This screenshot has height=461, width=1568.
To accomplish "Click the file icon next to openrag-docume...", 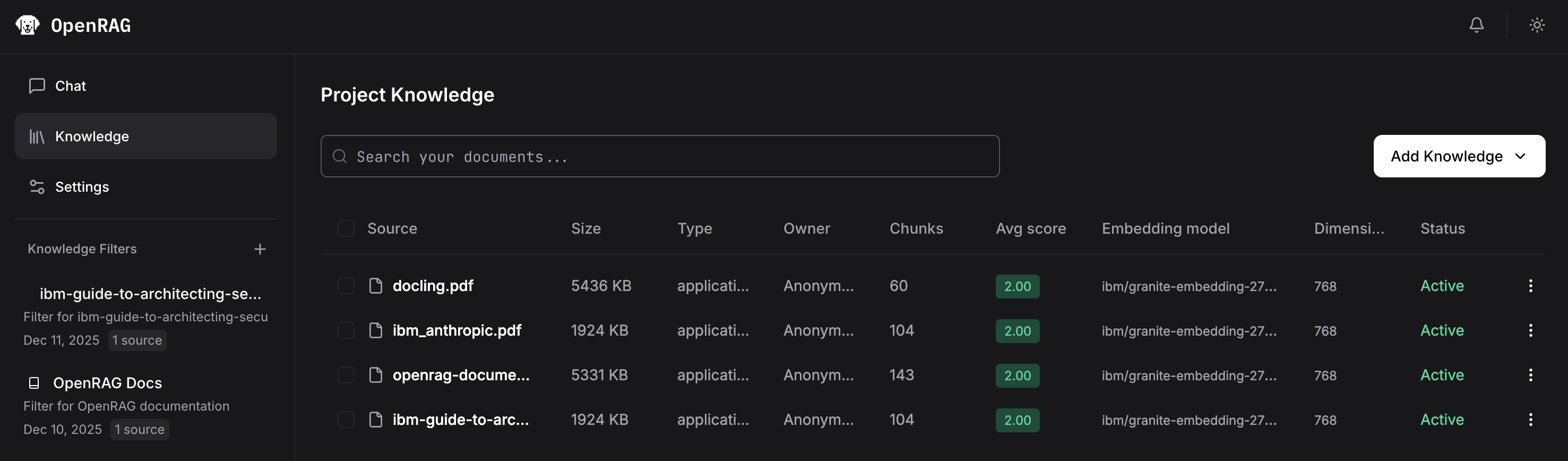I will (376, 375).
